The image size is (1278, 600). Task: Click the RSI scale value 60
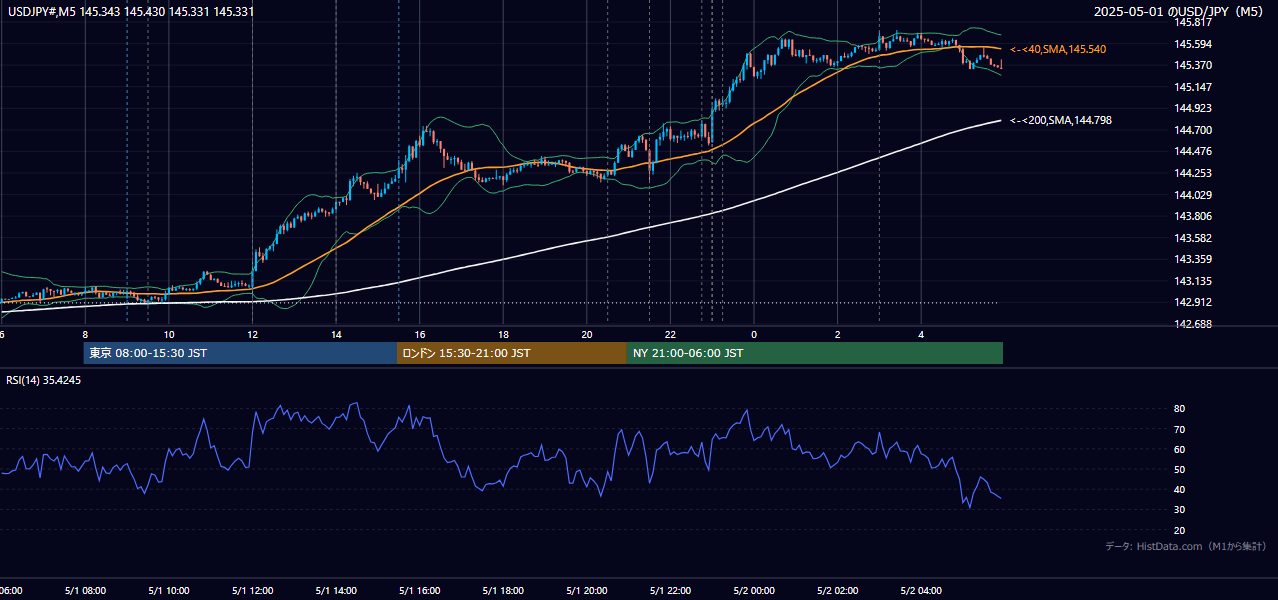tap(1179, 449)
